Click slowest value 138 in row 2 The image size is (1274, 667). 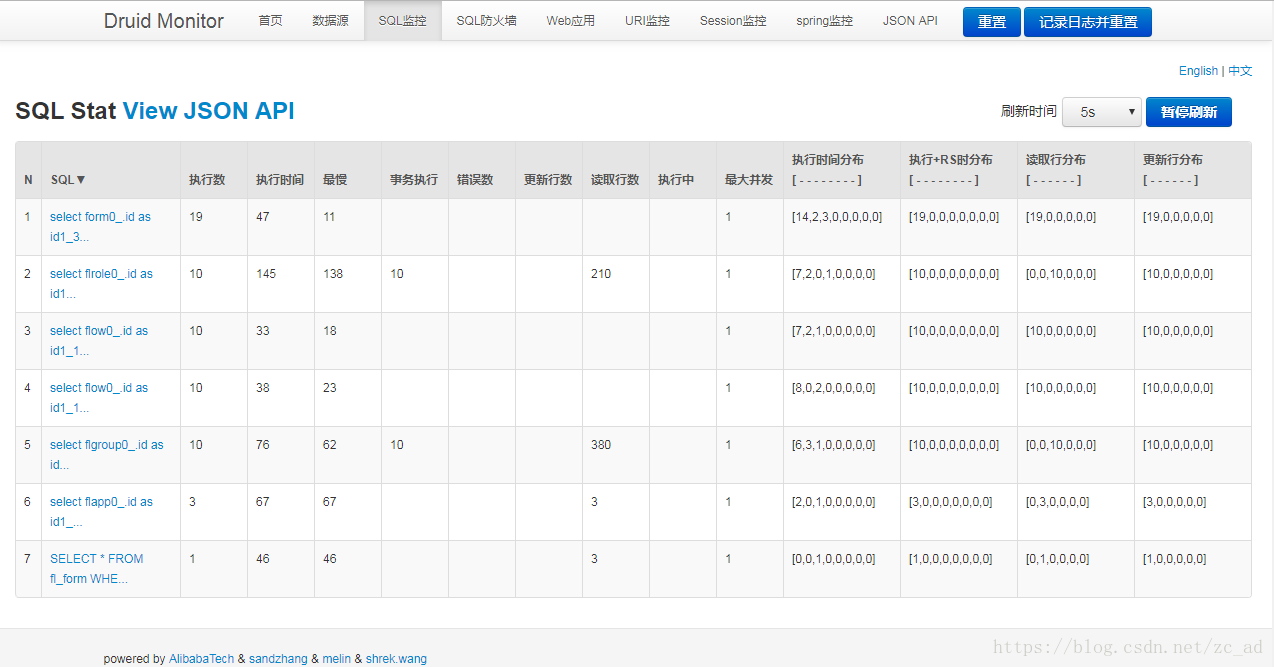pos(333,274)
